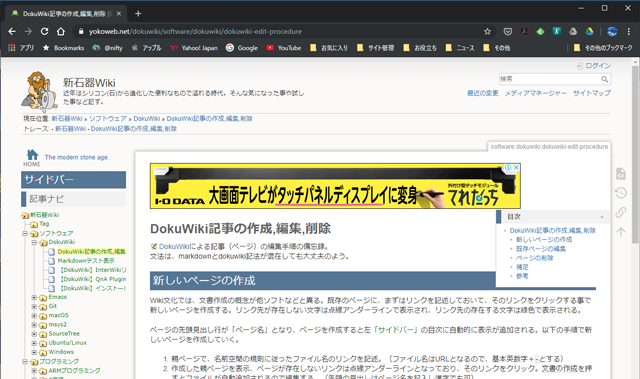This screenshot has height=379, width=640.
Task: Expand the macOS folder node
Action: point(34,316)
